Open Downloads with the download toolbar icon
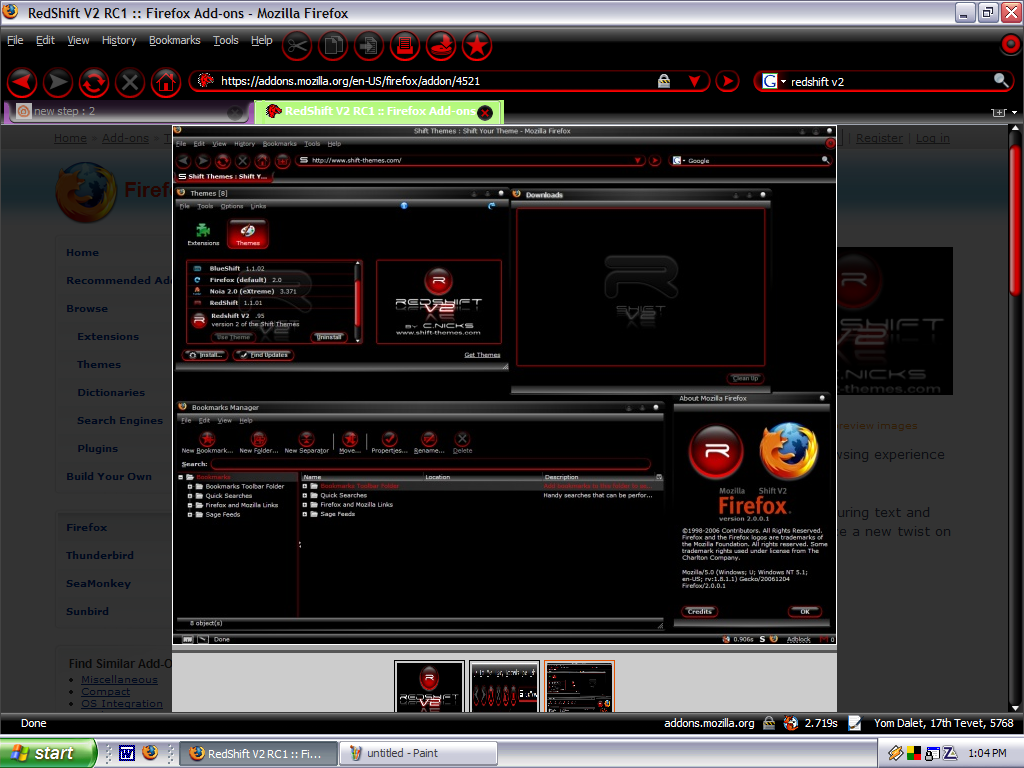This screenshot has height=768, width=1024. [x=441, y=45]
